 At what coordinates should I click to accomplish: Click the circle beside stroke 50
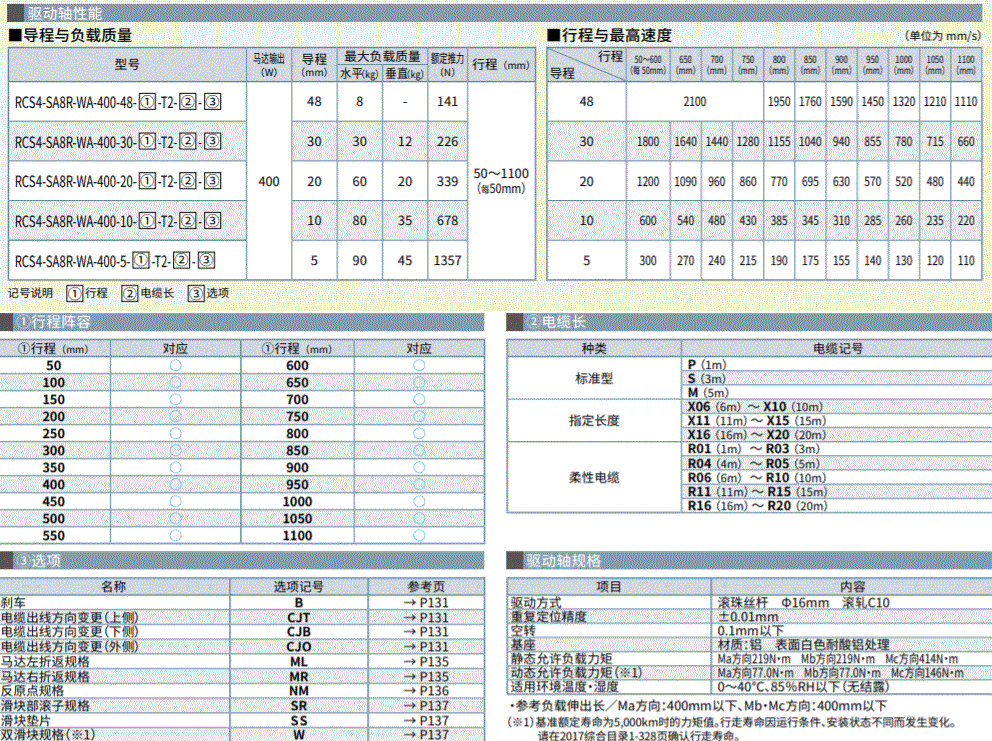click(176, 366)
